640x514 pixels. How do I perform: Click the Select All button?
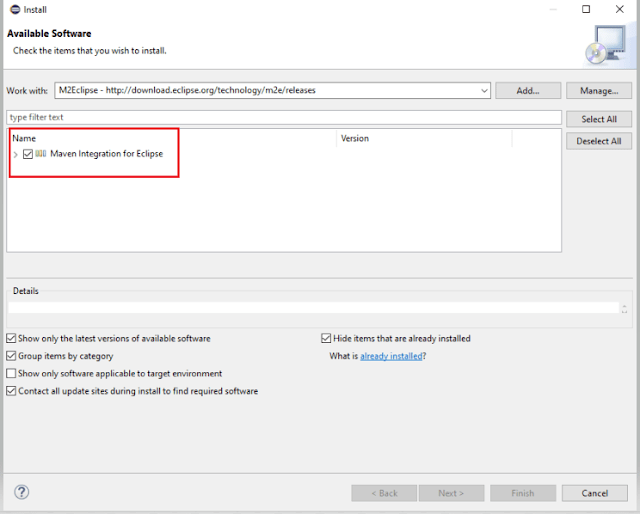pos(599,119)
